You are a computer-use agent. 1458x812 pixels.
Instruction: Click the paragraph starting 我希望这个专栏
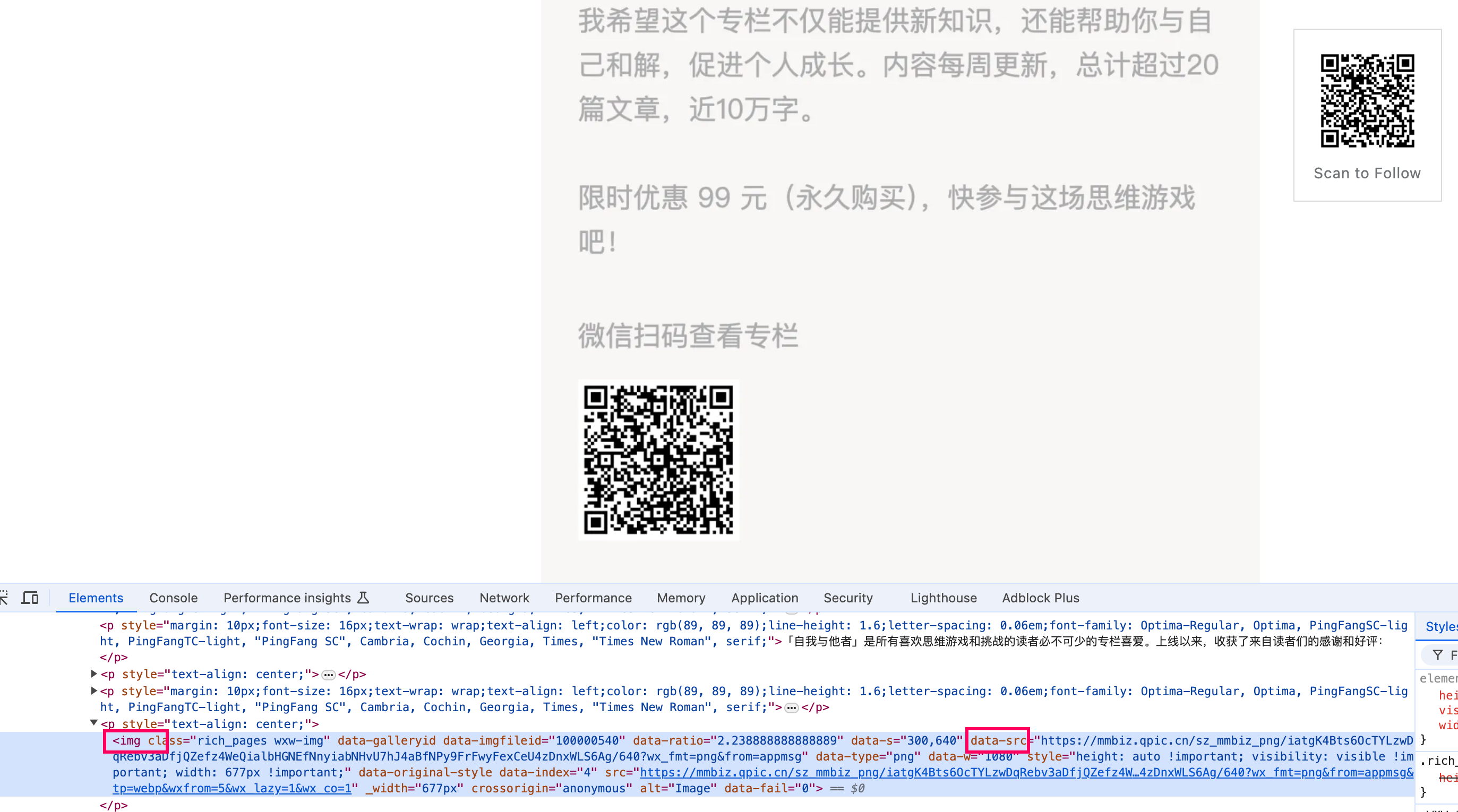(x=898, y=65)
